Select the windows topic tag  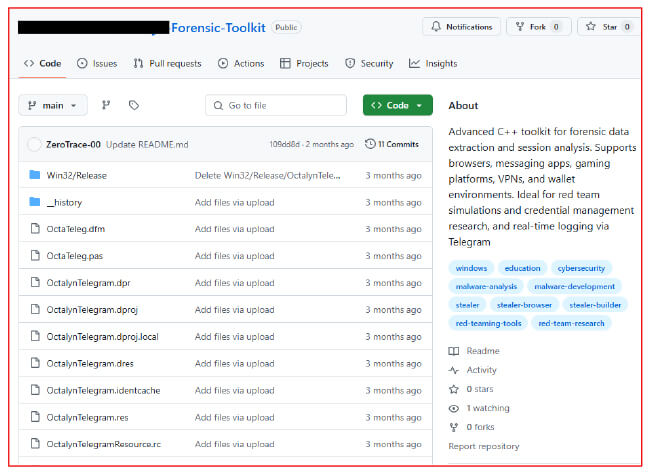(x=471, y=268)
